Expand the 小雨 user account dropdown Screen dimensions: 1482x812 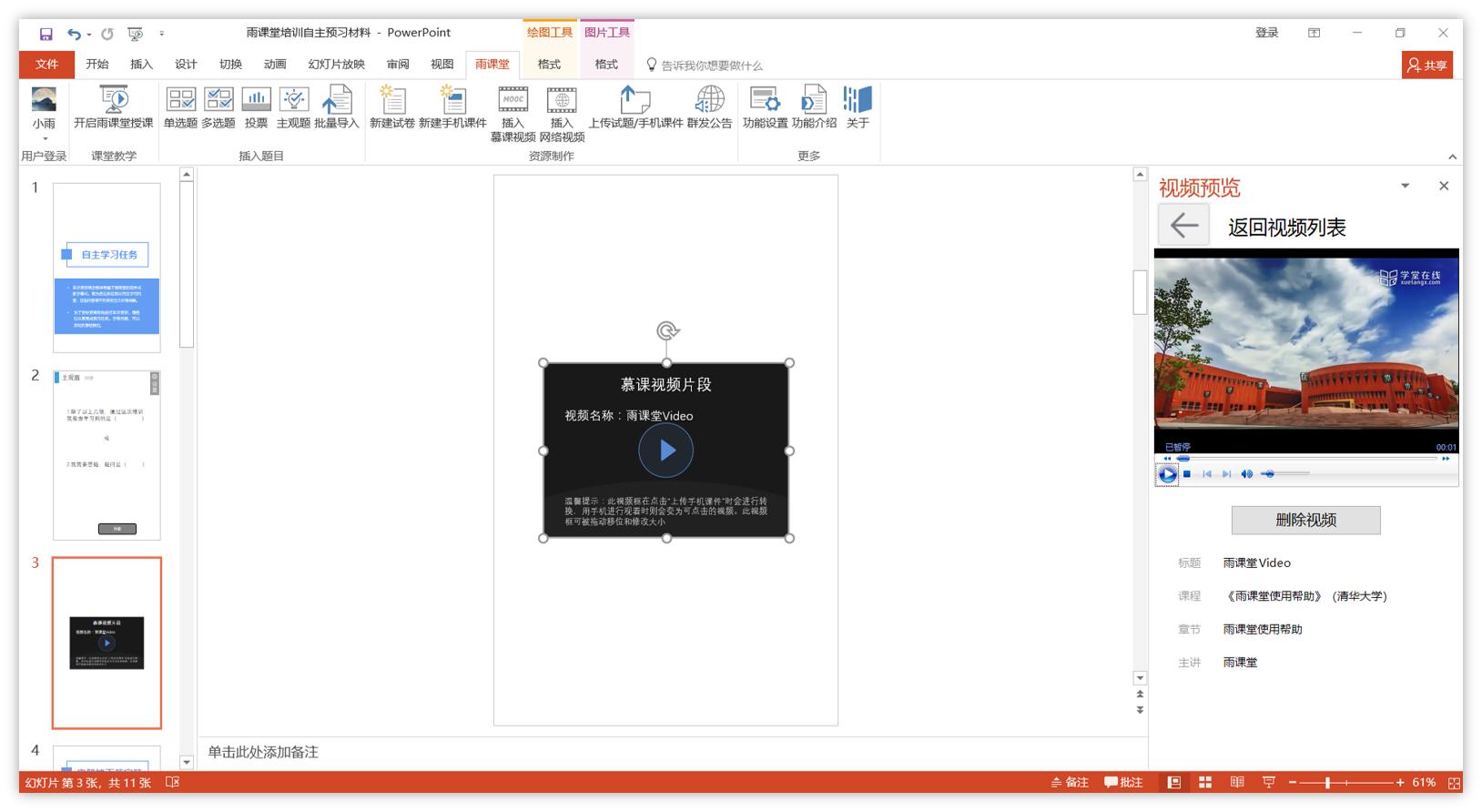click(45, 139)
